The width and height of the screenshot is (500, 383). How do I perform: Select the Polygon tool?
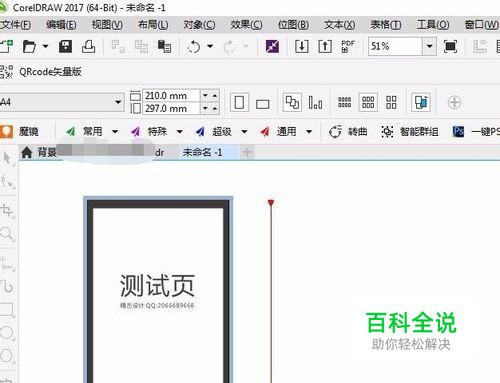[7, 355]
